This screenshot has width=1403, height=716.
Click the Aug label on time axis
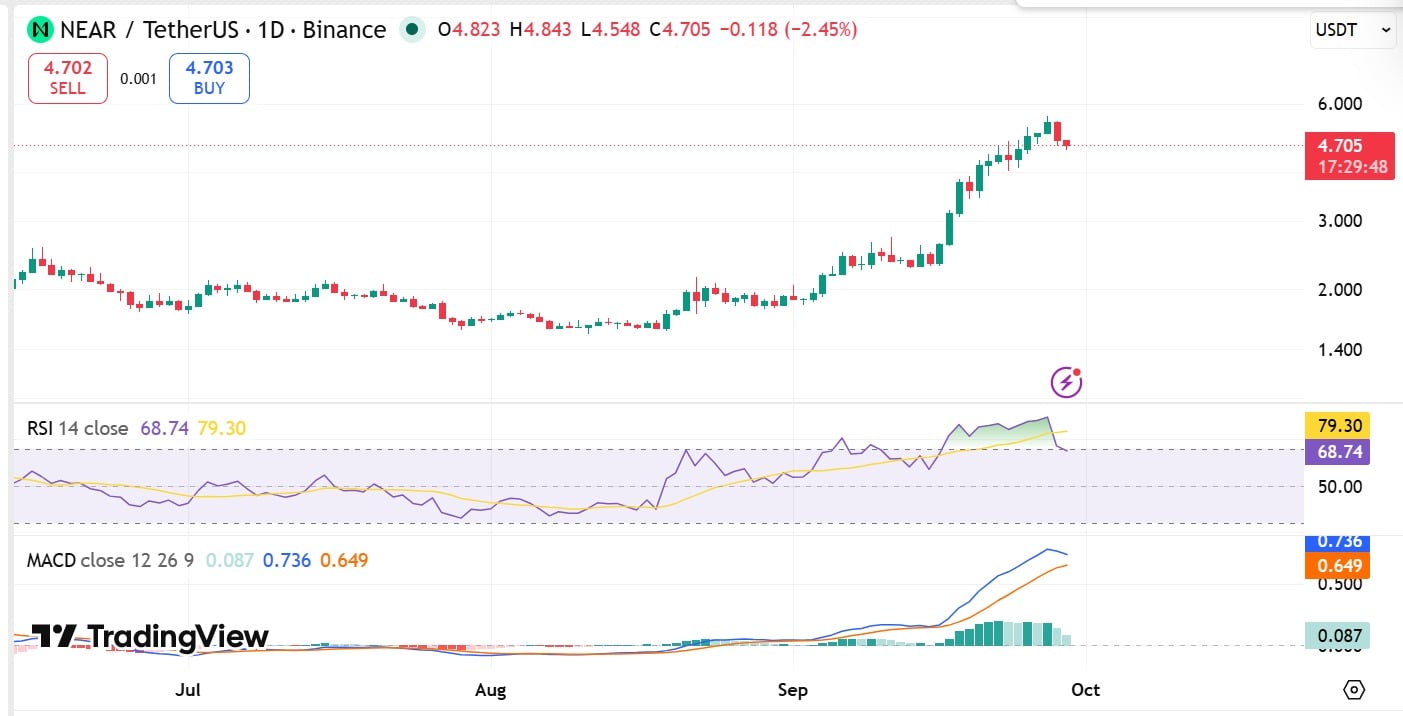490,690
